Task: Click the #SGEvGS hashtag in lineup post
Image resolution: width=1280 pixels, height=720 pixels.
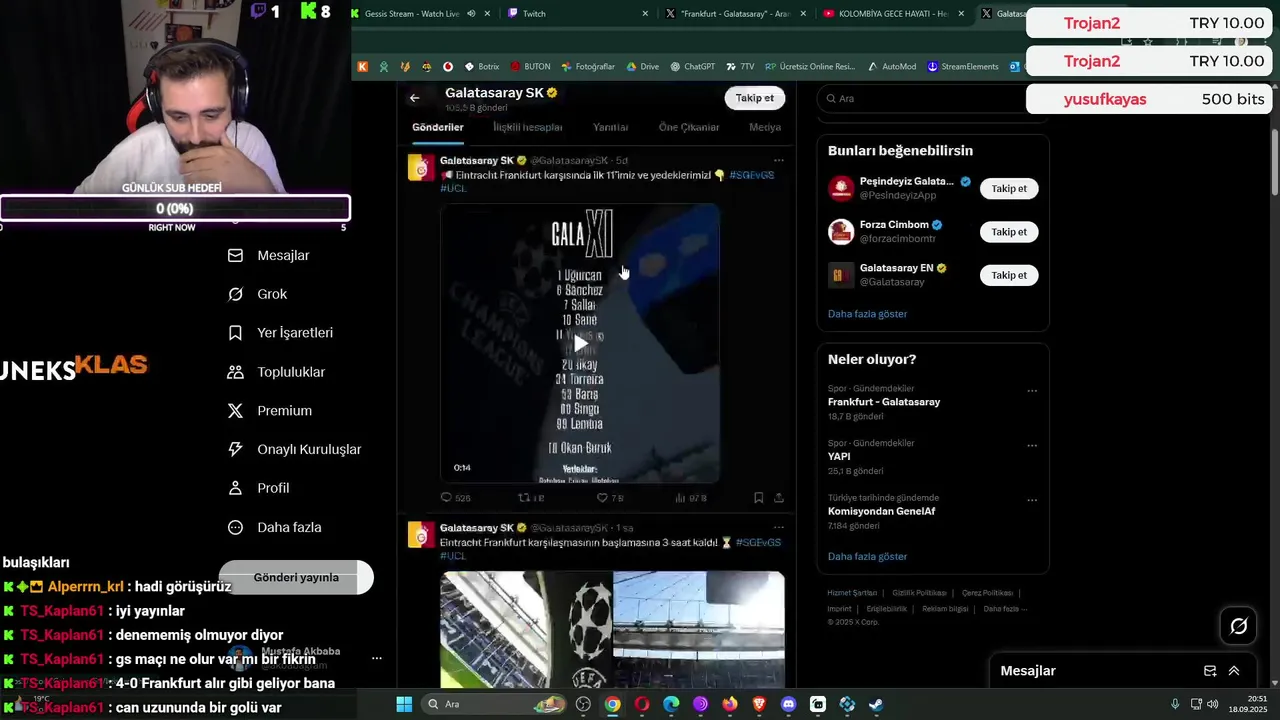Action: pyautogui.click(x=752, y=175)
